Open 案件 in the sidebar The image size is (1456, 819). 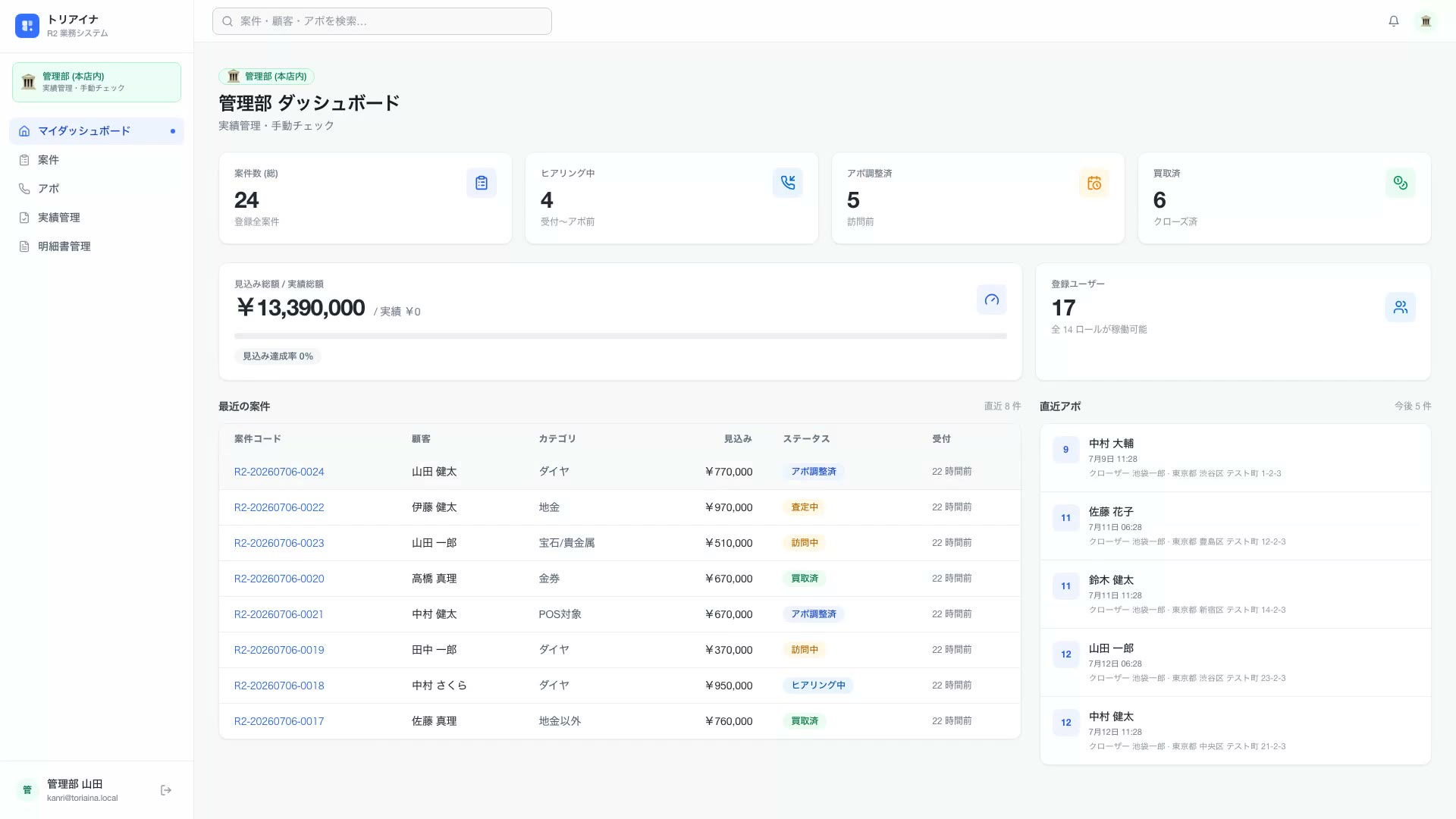click(x=96, y=160)
